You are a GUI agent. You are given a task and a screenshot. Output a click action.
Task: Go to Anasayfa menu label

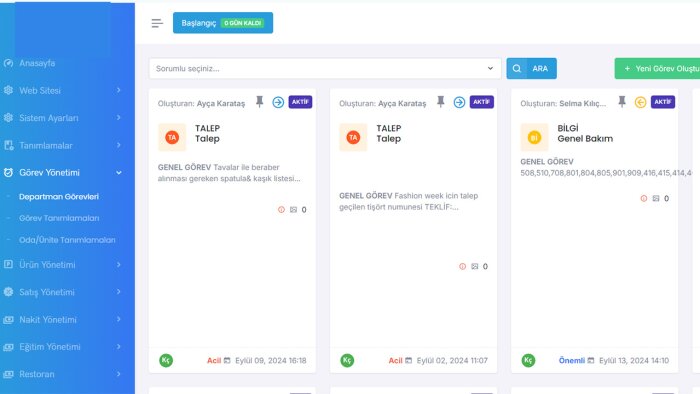pos(37,63)
